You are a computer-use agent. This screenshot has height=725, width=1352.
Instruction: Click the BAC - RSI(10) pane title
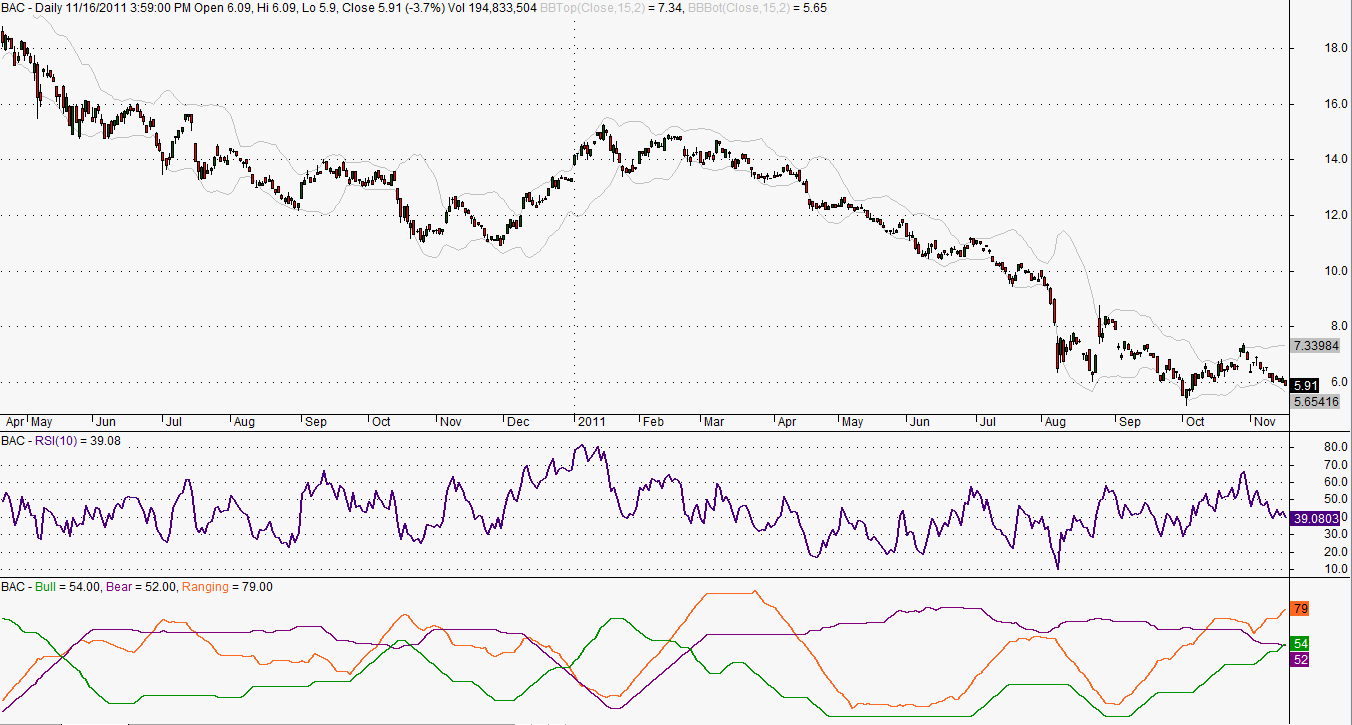[37, 440]
